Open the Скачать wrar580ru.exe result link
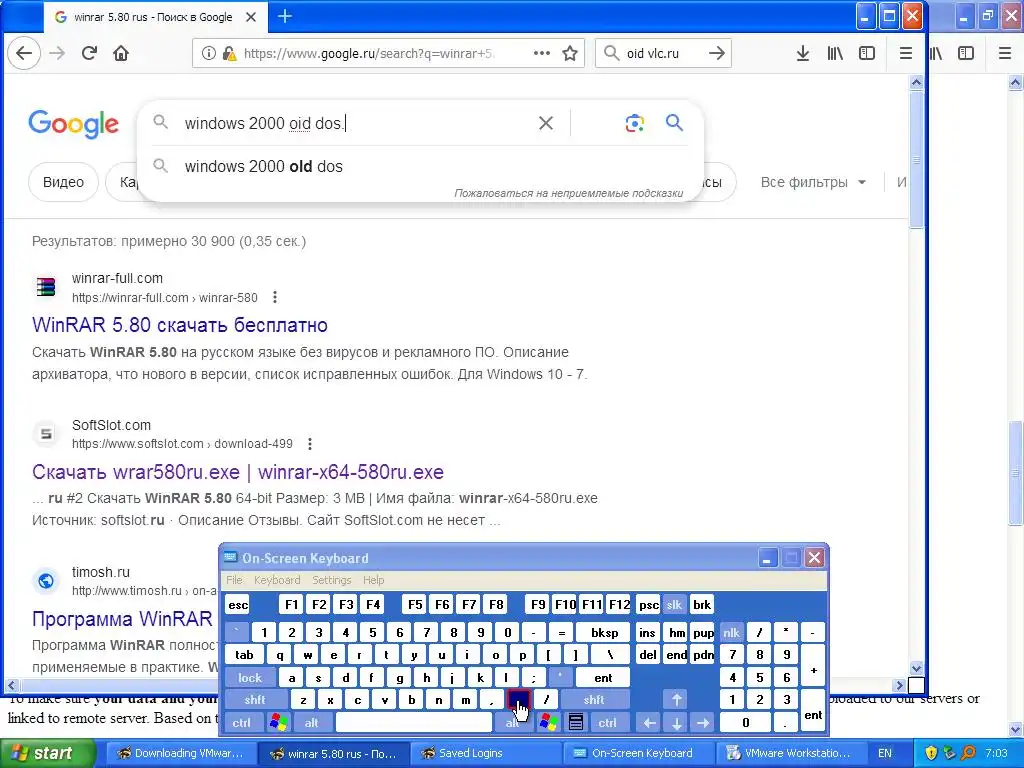 [x=238, y=472]
